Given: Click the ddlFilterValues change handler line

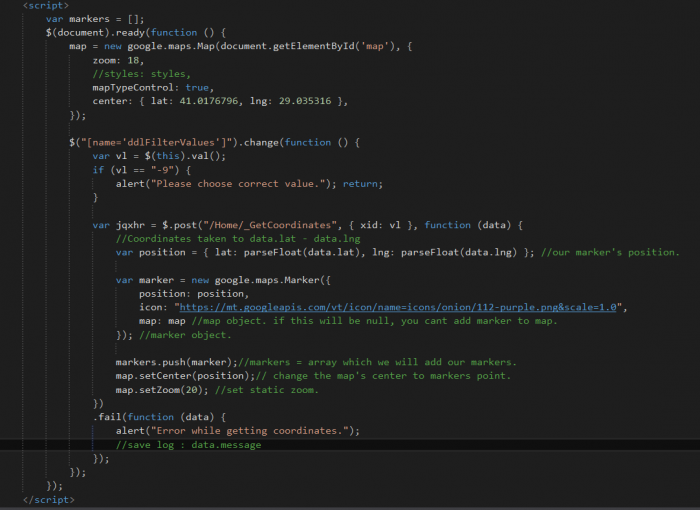Looking at the screenshot, I should pos(214,142).
